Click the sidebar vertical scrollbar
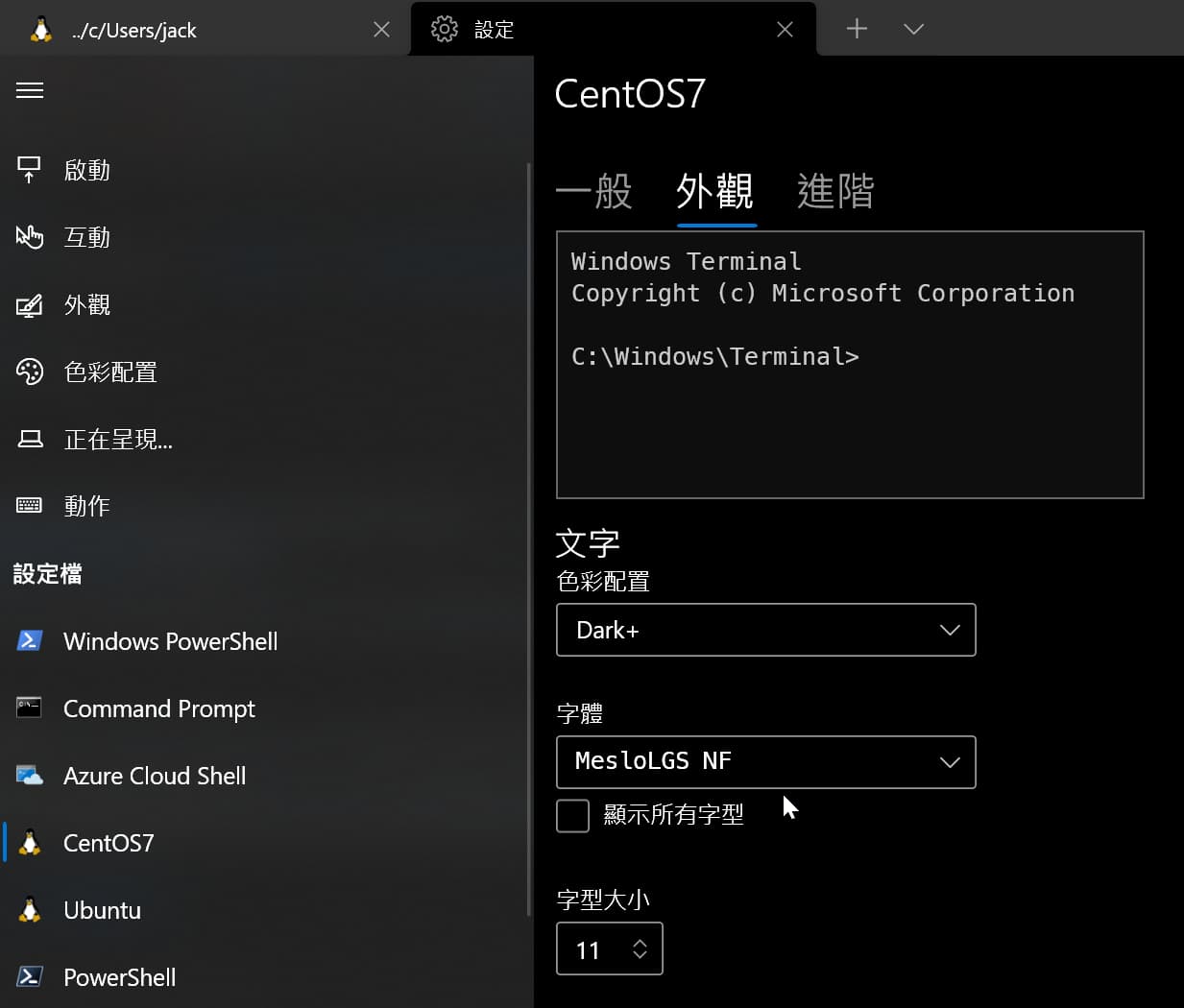Screen dimensions: 1184x1008 pyautogui.click(x=528, y=540)
